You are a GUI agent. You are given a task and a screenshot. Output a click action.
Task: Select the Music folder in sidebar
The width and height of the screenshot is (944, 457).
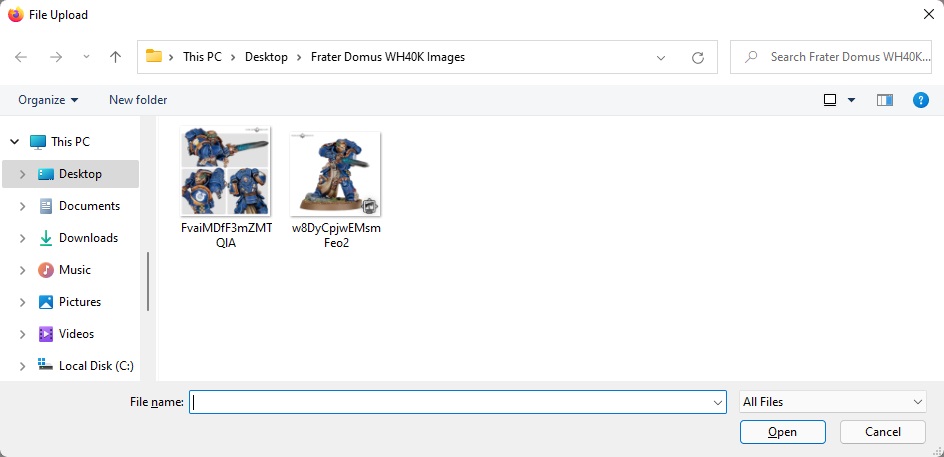[x=74, y=270]
